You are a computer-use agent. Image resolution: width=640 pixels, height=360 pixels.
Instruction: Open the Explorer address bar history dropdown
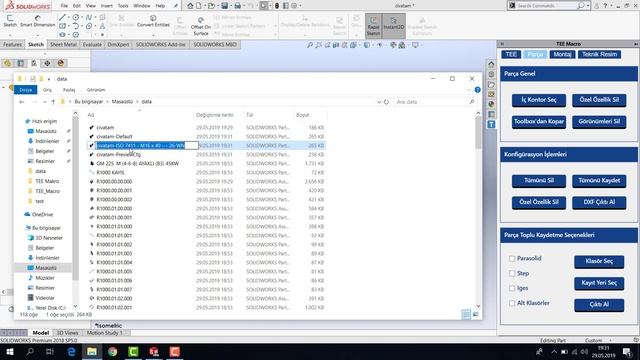click(x=379, y=102)
